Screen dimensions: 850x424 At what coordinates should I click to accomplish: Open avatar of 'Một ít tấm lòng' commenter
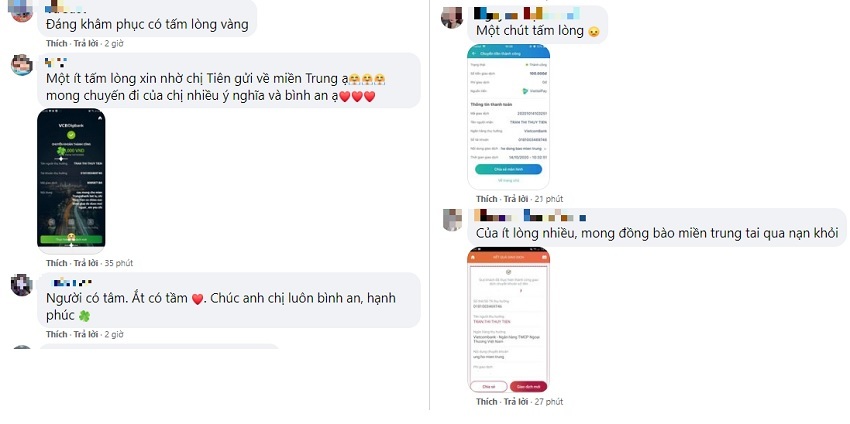[x=22, y=65]
